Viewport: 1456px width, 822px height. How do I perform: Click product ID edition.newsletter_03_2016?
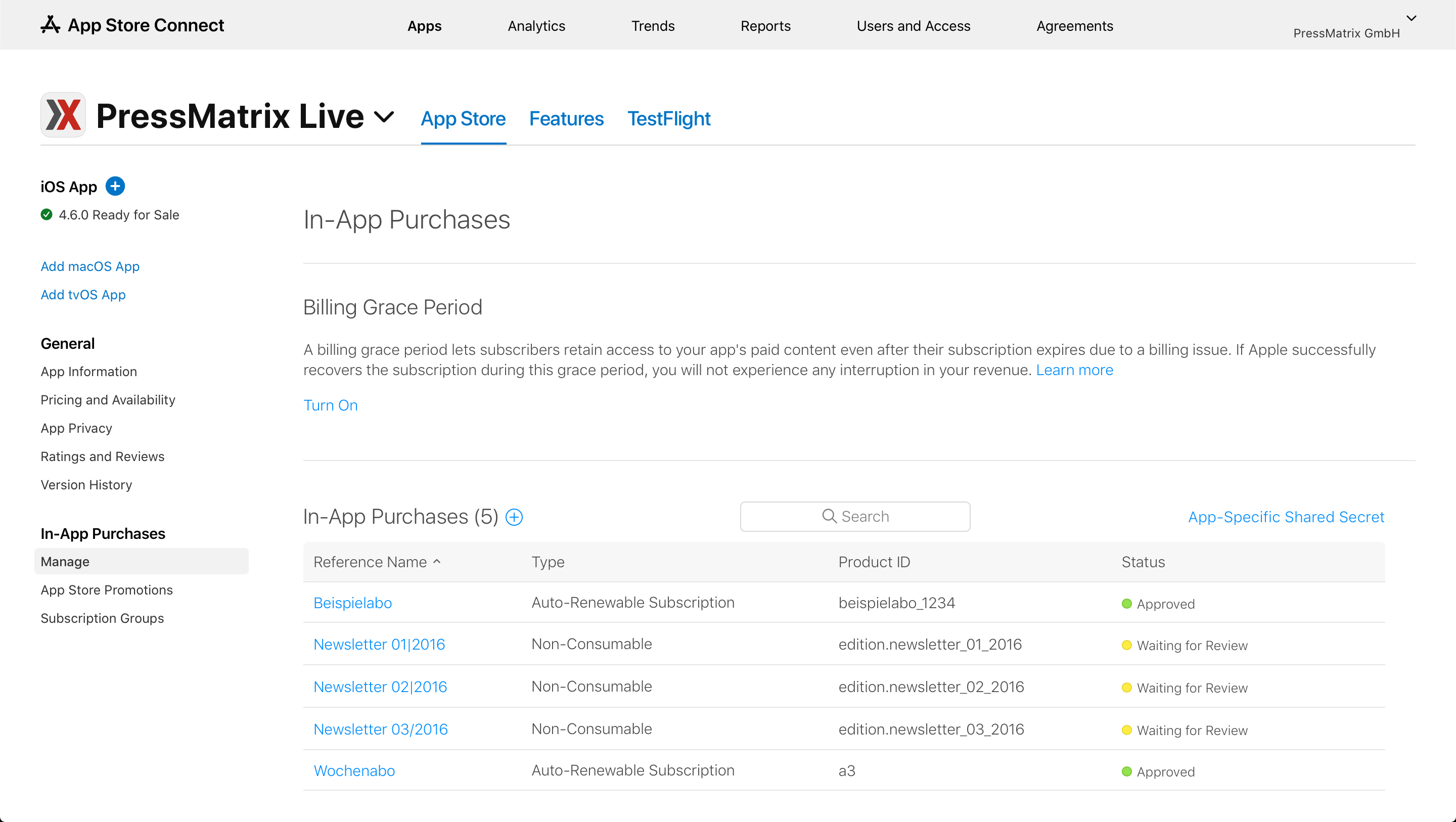point(931,729)
